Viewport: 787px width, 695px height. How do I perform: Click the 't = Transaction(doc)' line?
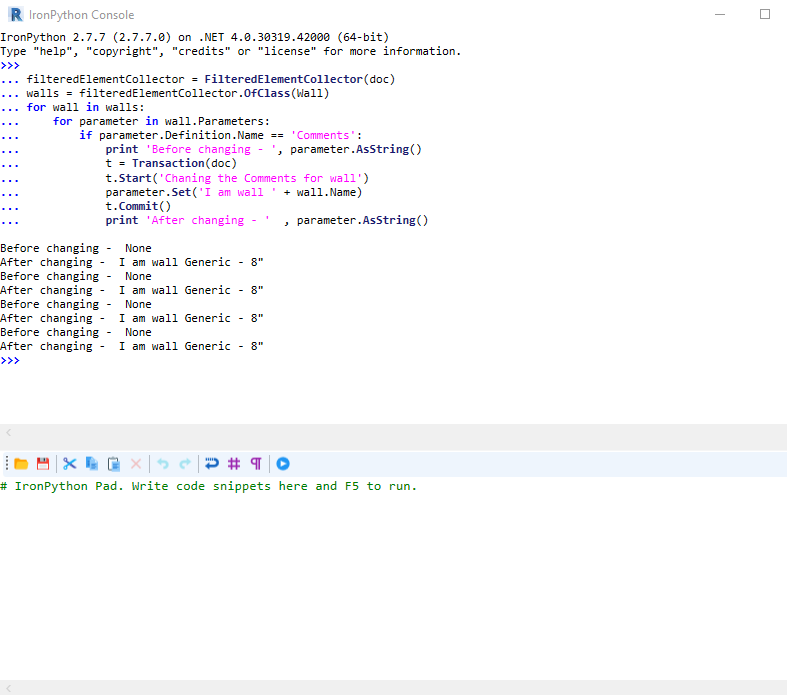pos(171,164)
